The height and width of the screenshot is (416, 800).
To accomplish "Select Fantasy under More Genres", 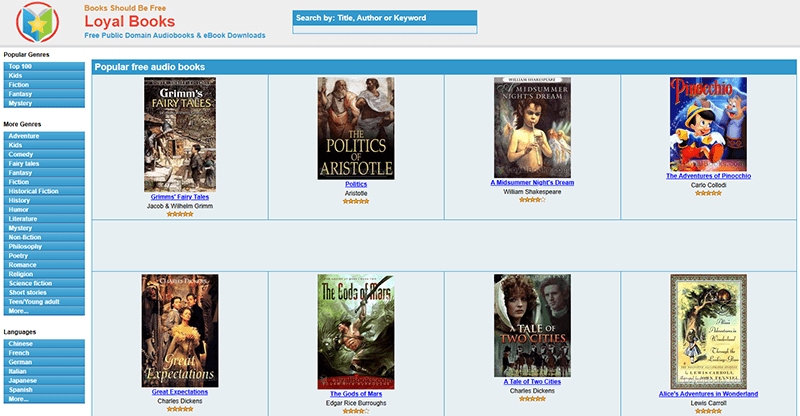I will tap(44, 173).
